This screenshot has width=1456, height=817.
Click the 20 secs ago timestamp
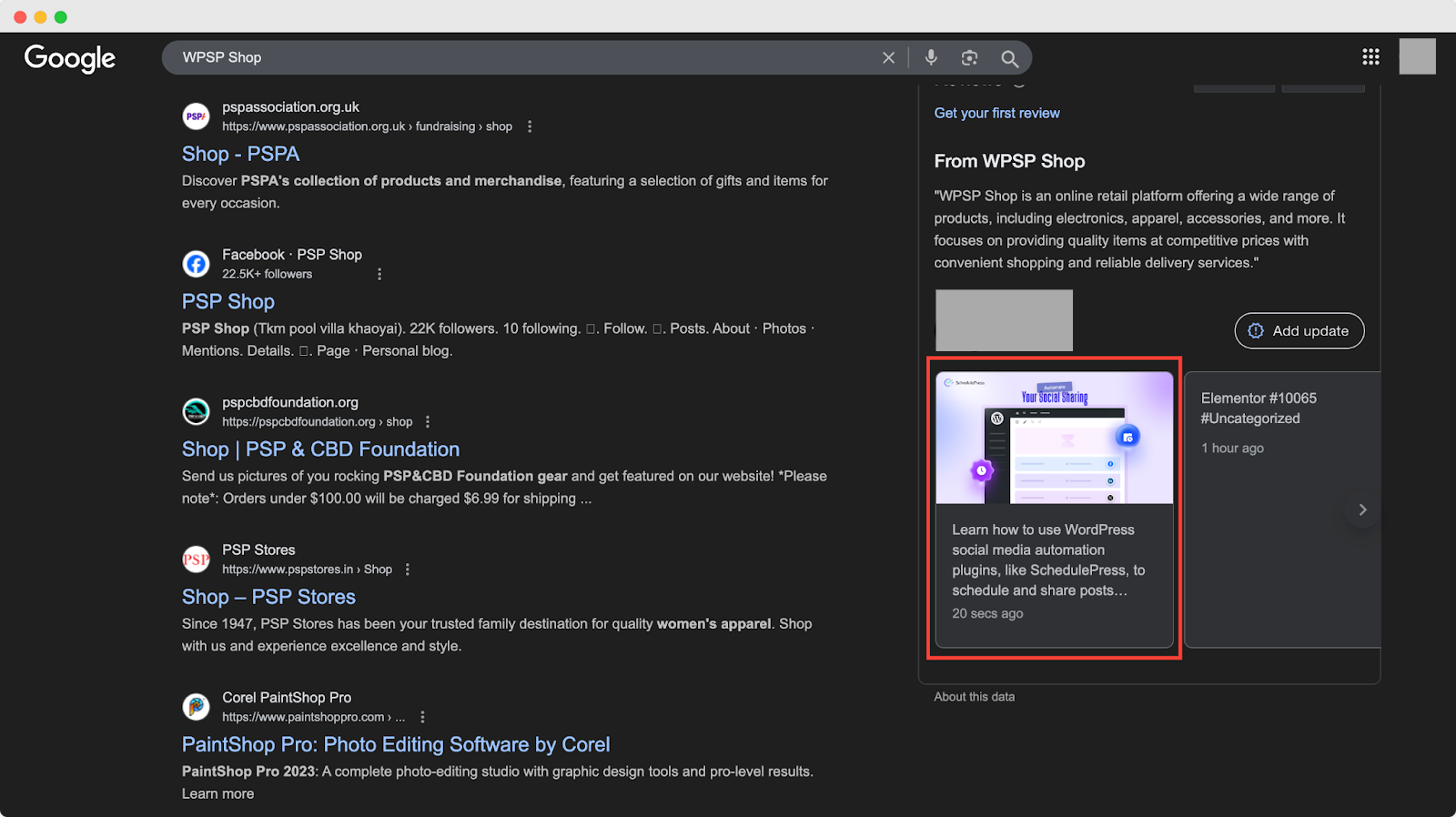pos(987,613)
